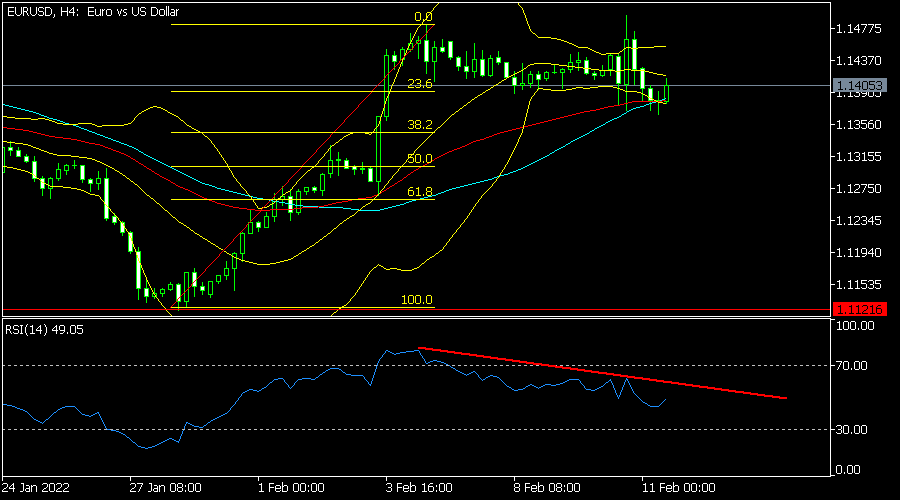This screenshot has height=500, width=900.
Task: Click the RSI 100.00 scale label
Action: (x=855, y=325)
